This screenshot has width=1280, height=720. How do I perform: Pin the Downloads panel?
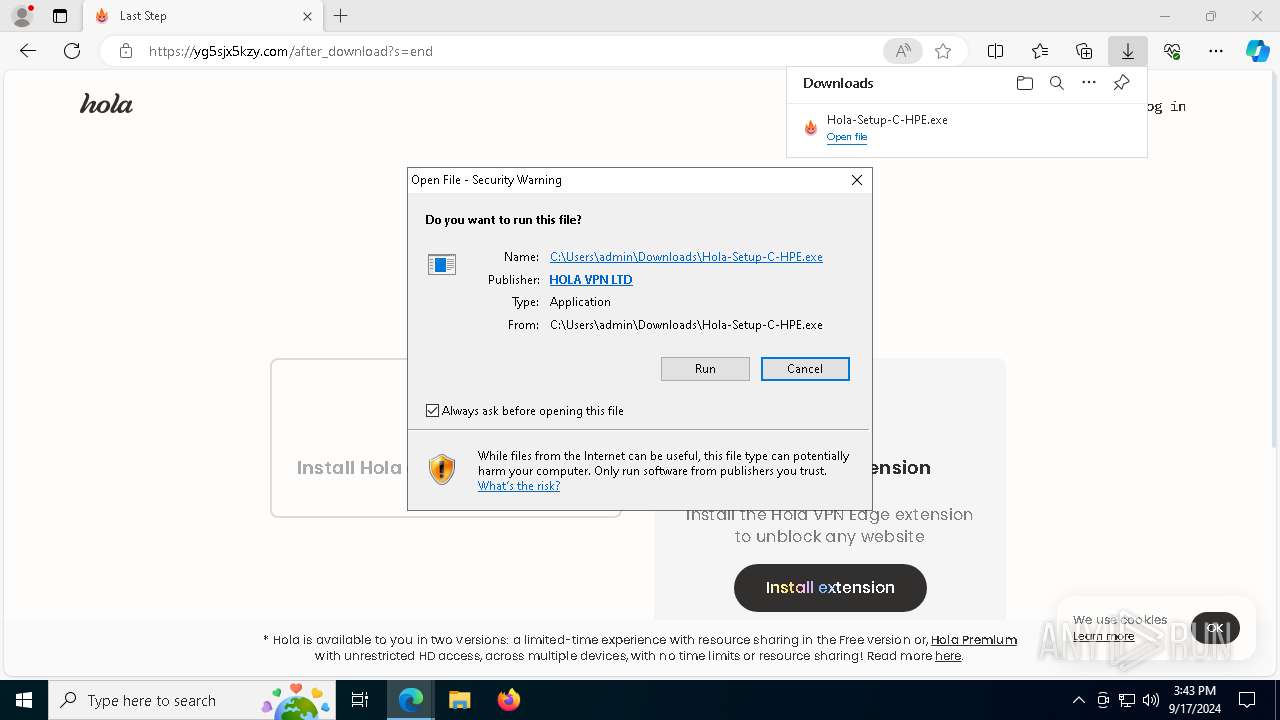point(1121,83)
